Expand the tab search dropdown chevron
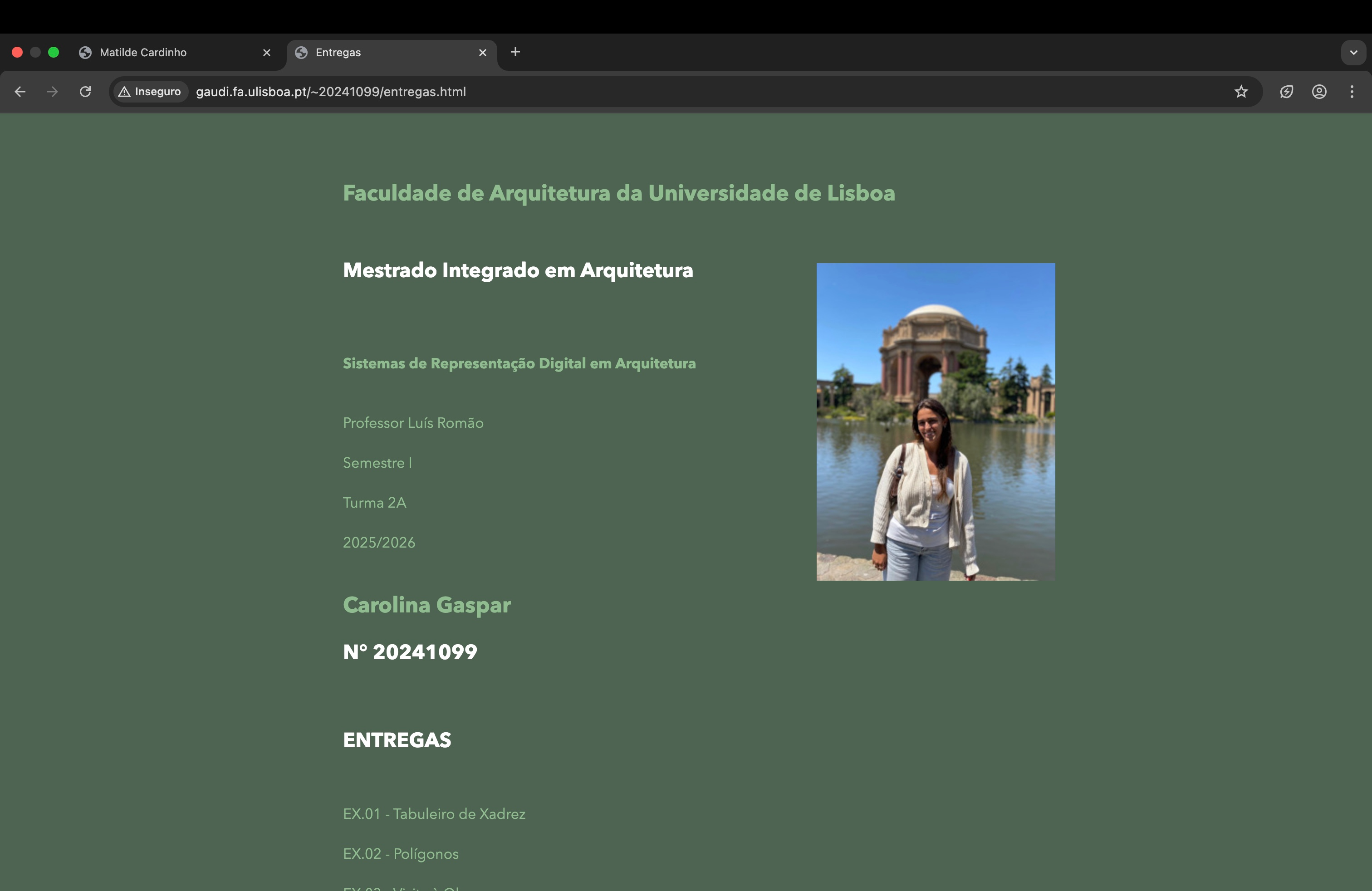This screenshot has height=891, width=1372. click(1353, 53)
